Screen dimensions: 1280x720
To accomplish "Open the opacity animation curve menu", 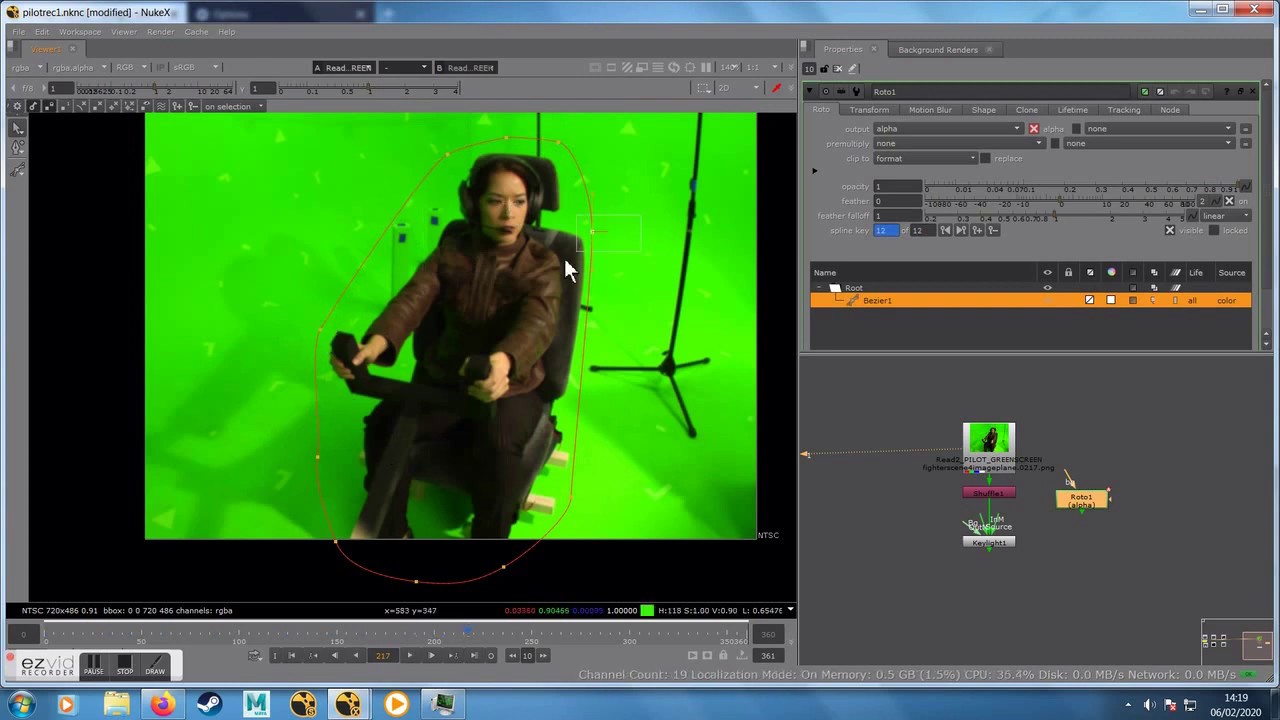I will click(1245, 187).
